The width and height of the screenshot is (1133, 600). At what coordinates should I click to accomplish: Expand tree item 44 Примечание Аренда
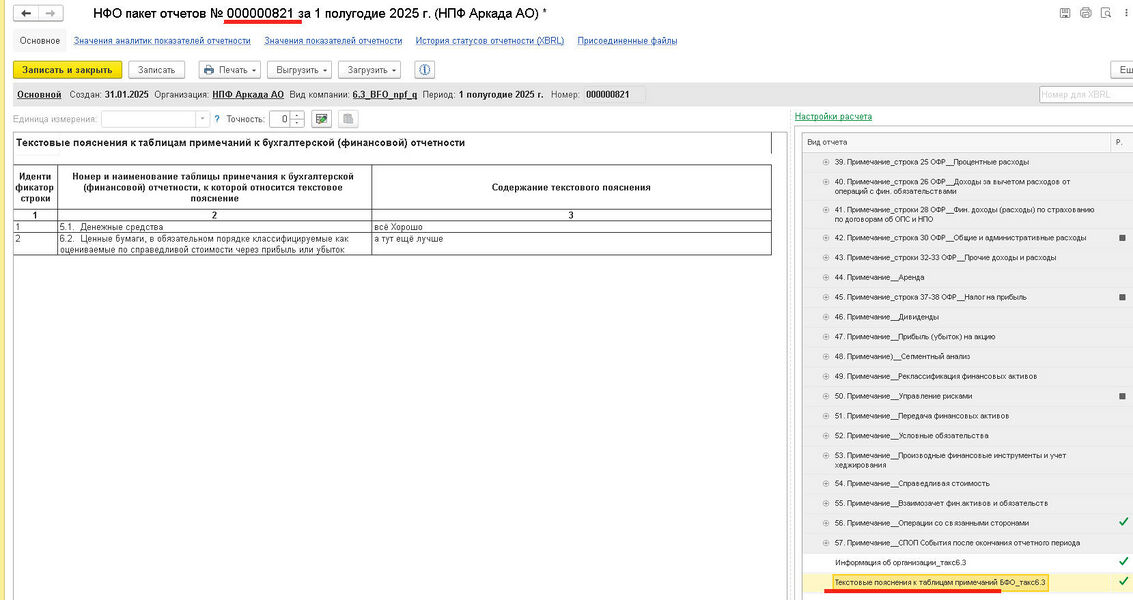[x=826, y=277]
